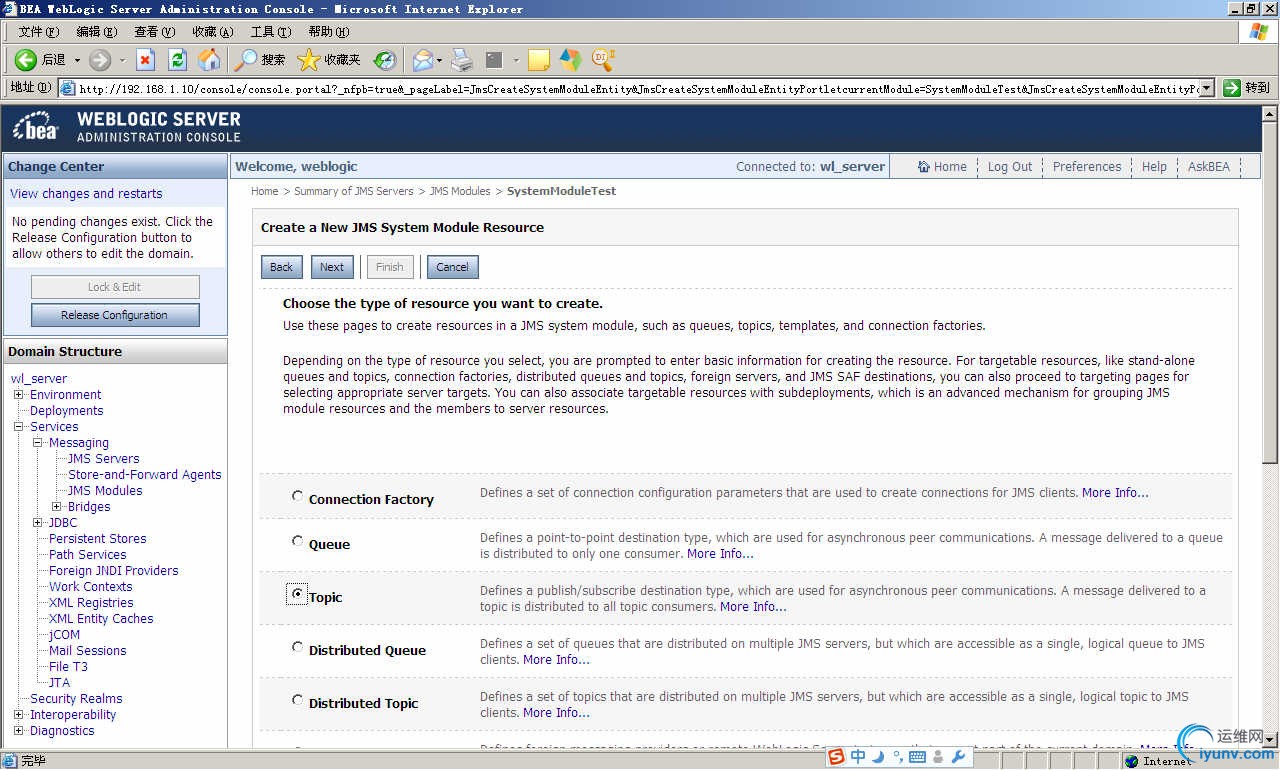Click the Next button
The height and width of the screenshot is (770, 1280).
click(332, 267)
